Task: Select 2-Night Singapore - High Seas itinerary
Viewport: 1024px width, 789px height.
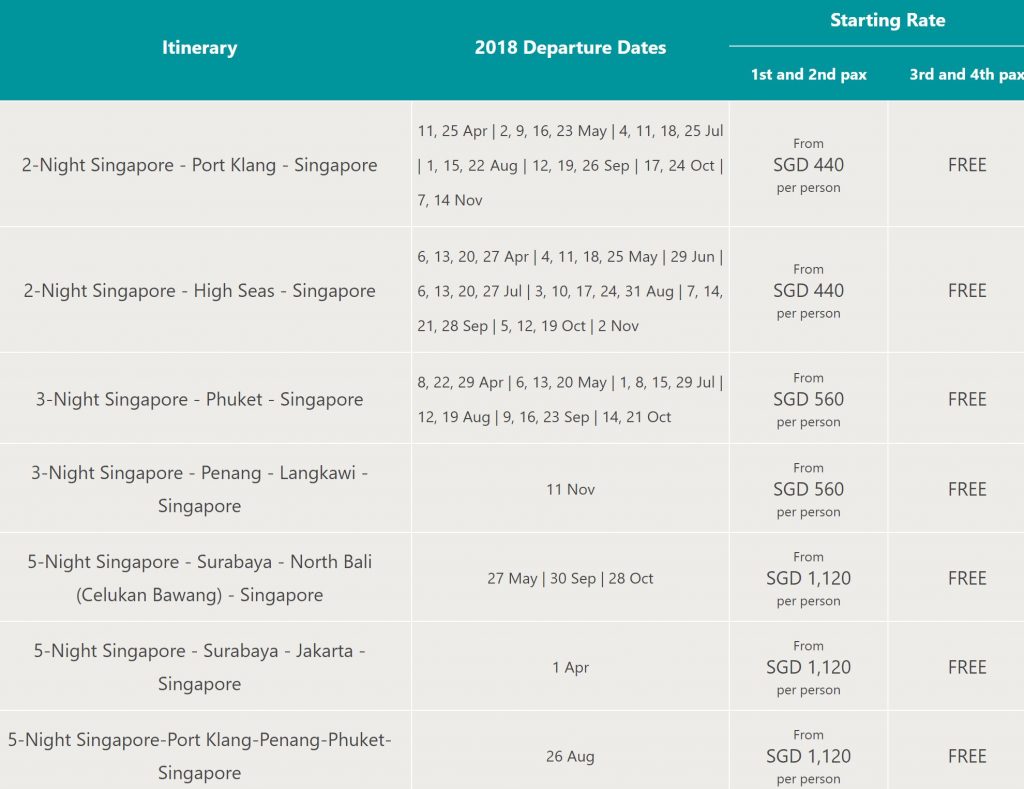Action: [200, 291]
